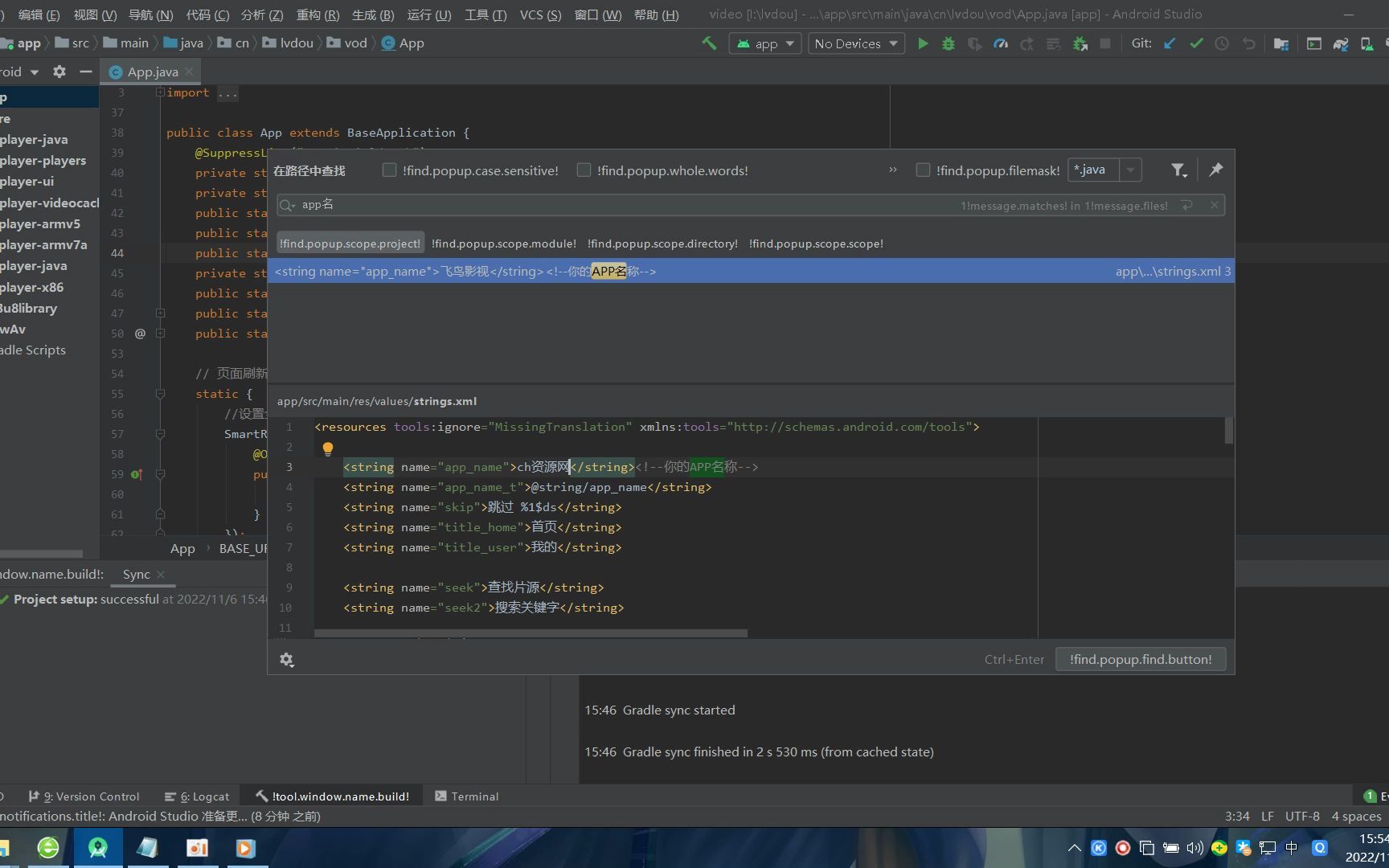
Task: Click 4 spaces indent in status bar
Action: tap(1356, 816)
